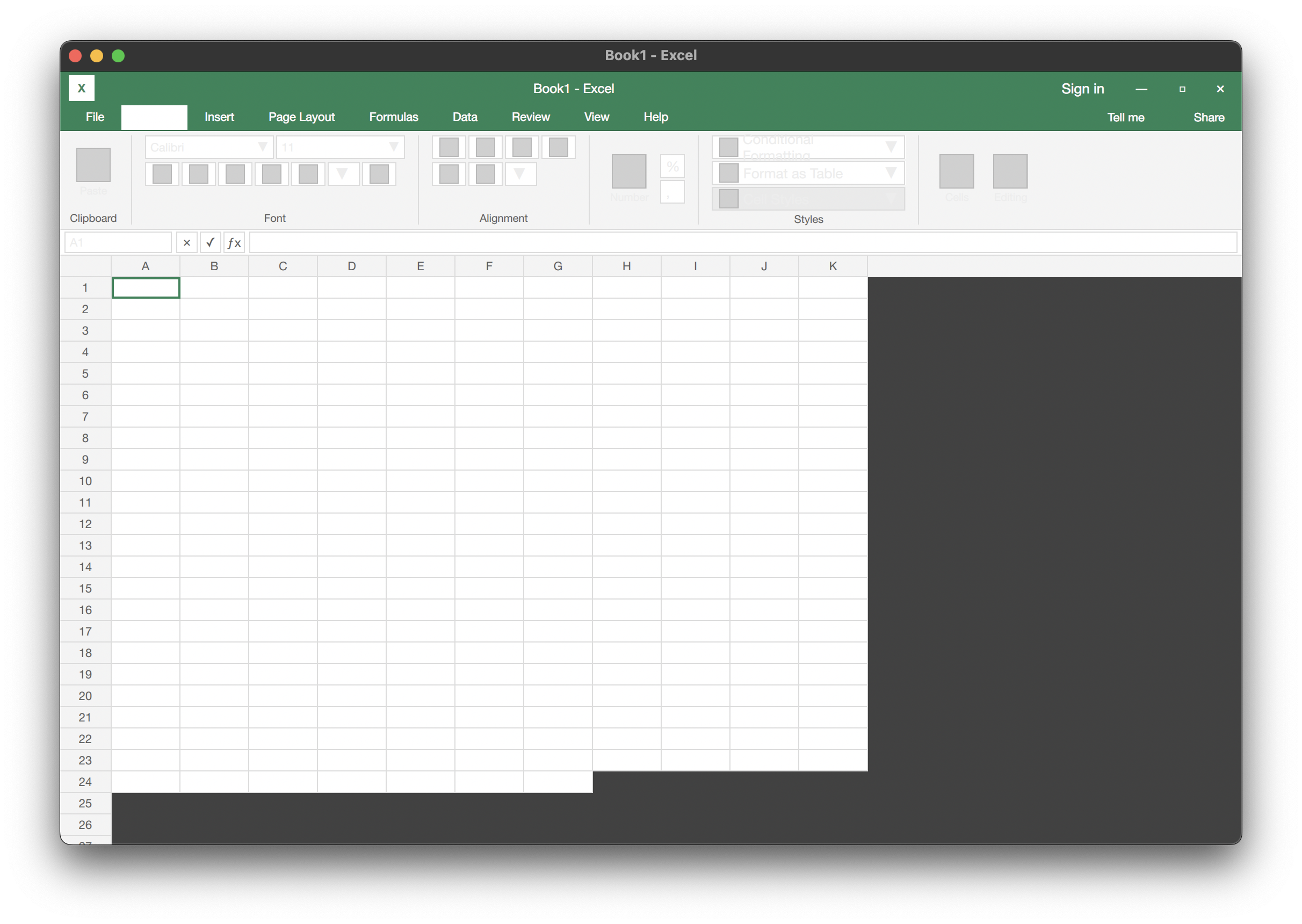
Task: Click the Name Box showing A1
Action: (118, 243)
